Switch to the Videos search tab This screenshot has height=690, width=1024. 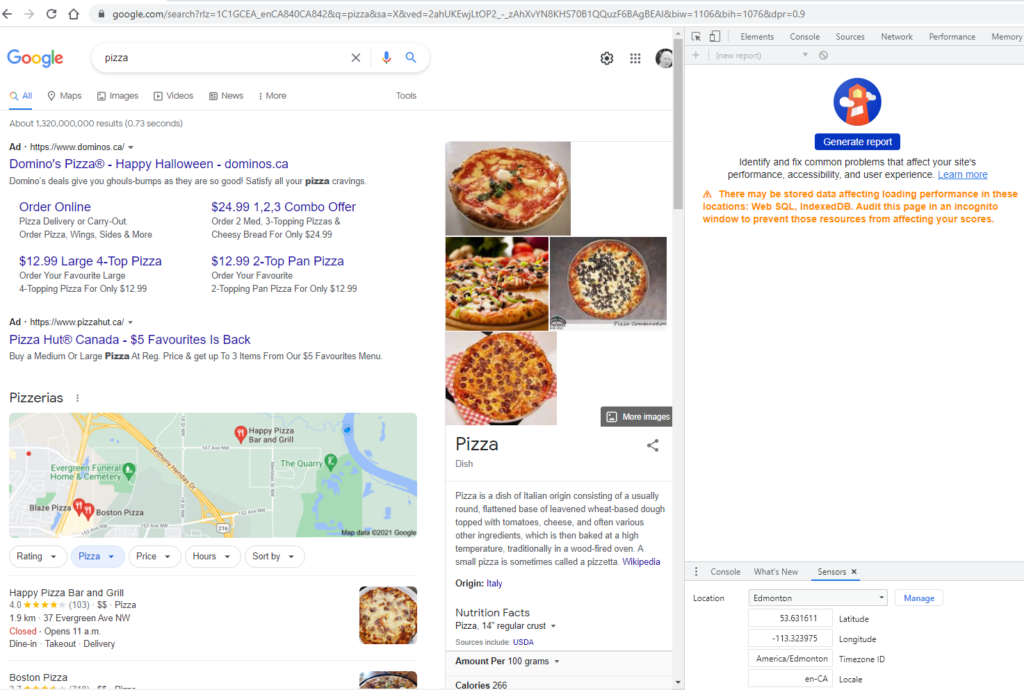coord(174,96)
